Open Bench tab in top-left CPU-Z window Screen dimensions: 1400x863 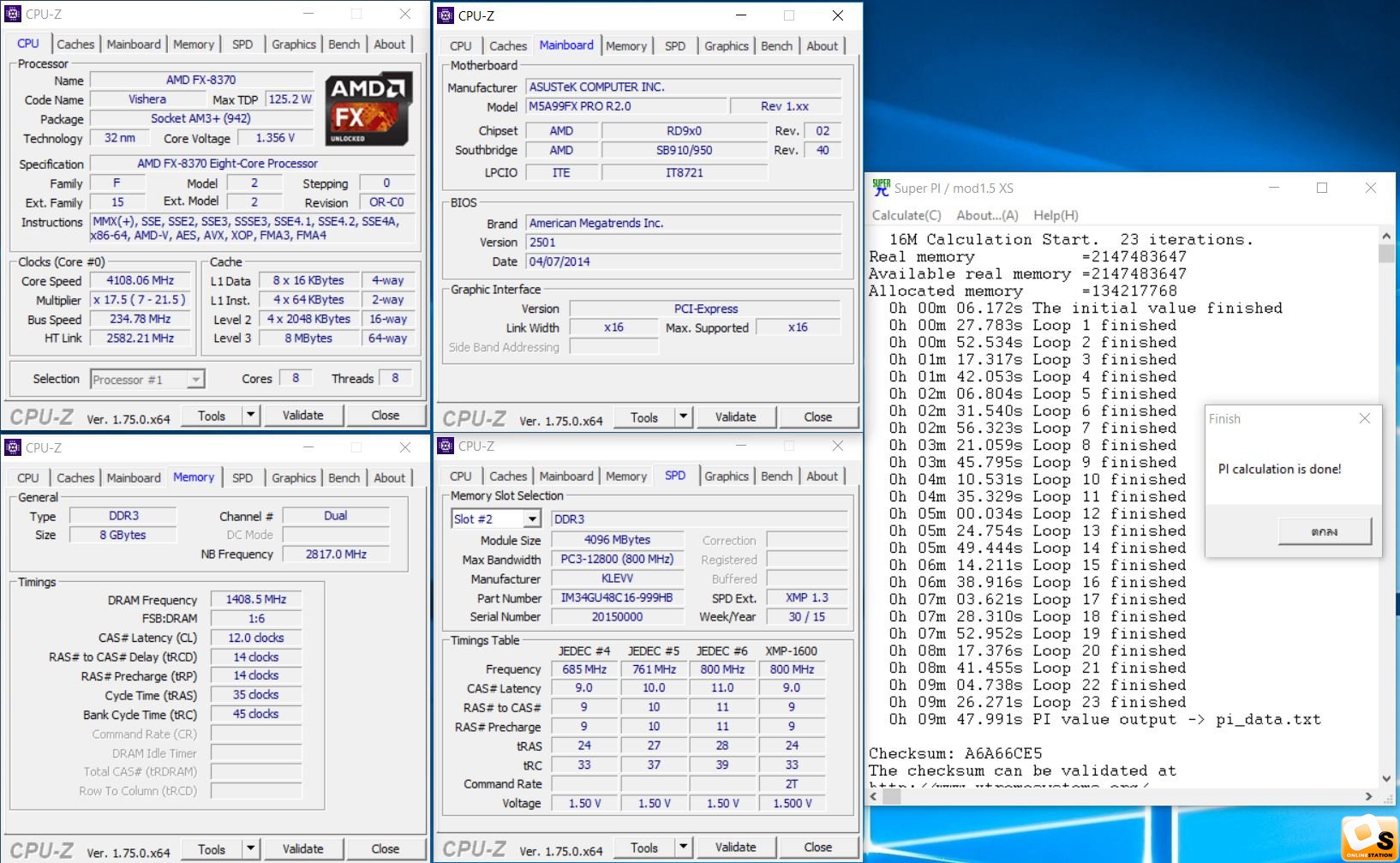(x=344, y=44)
